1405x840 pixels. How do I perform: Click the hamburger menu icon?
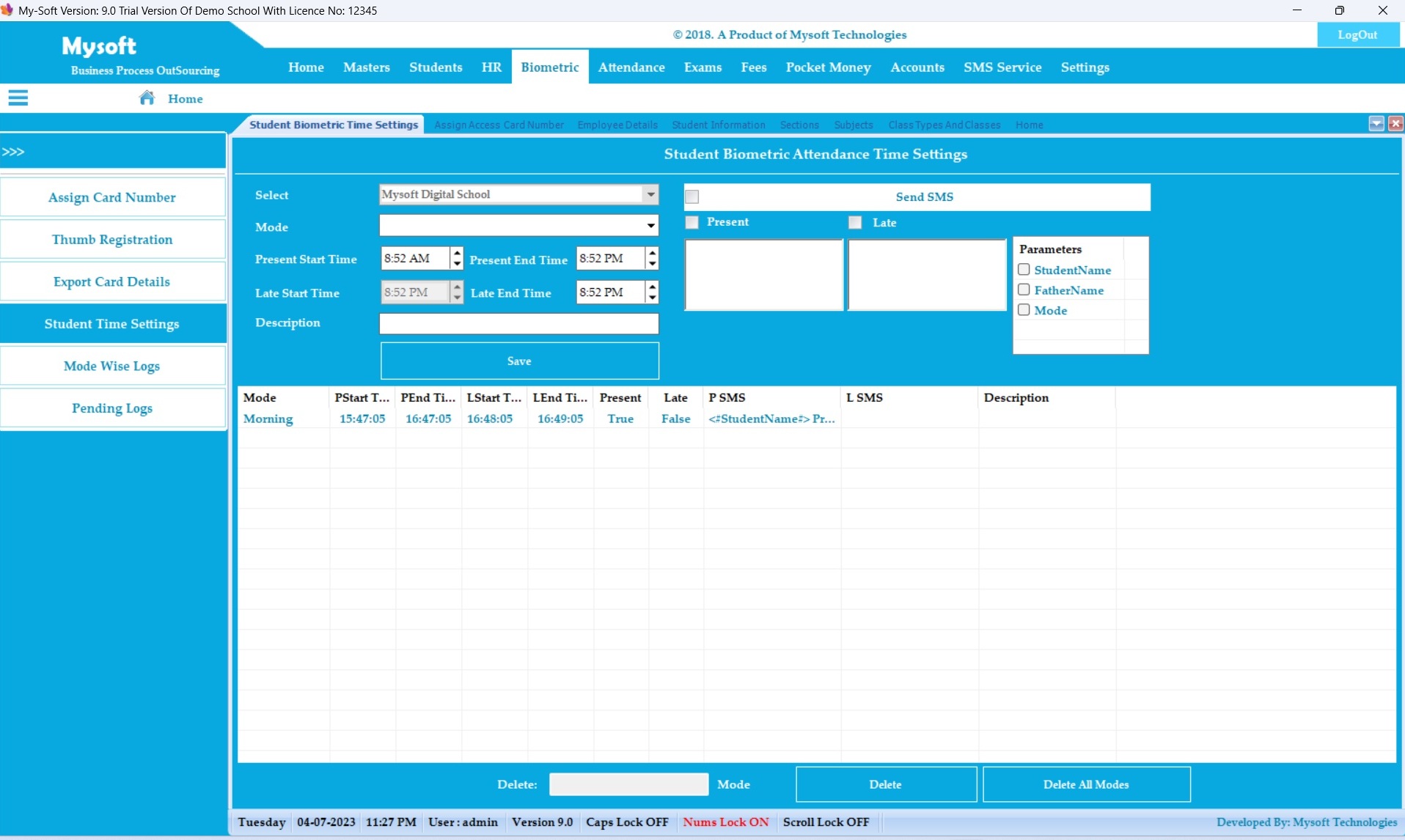click(18, 98)
